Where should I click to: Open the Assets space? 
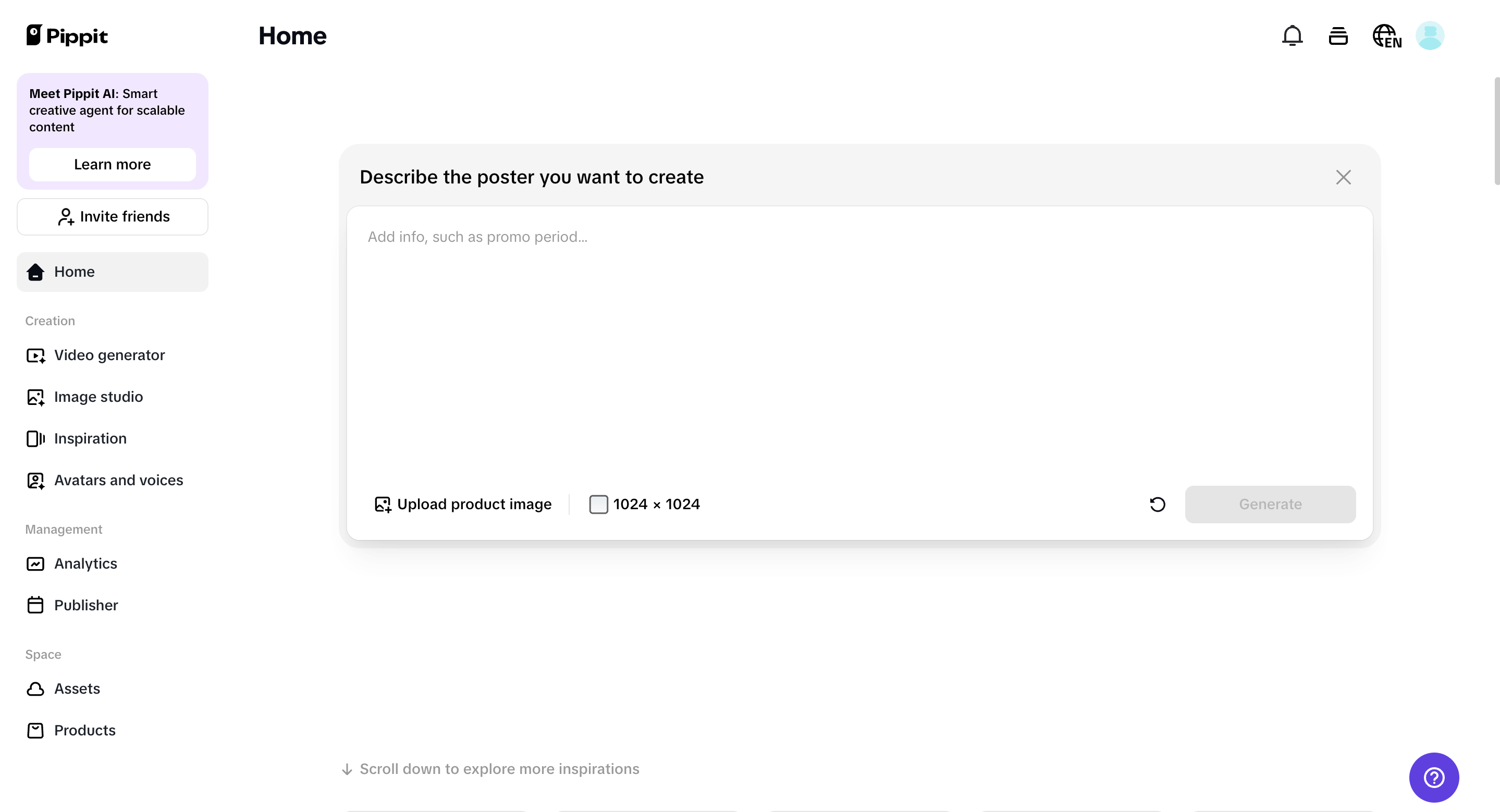(x=78, y=688)
